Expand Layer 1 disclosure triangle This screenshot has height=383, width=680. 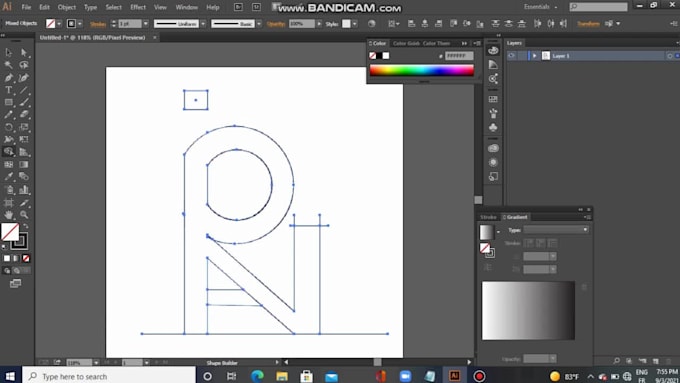[535, 56]
